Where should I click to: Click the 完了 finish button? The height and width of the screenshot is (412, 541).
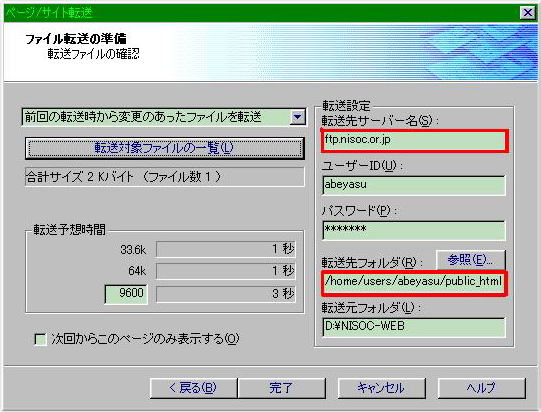[x=282, y=388]
